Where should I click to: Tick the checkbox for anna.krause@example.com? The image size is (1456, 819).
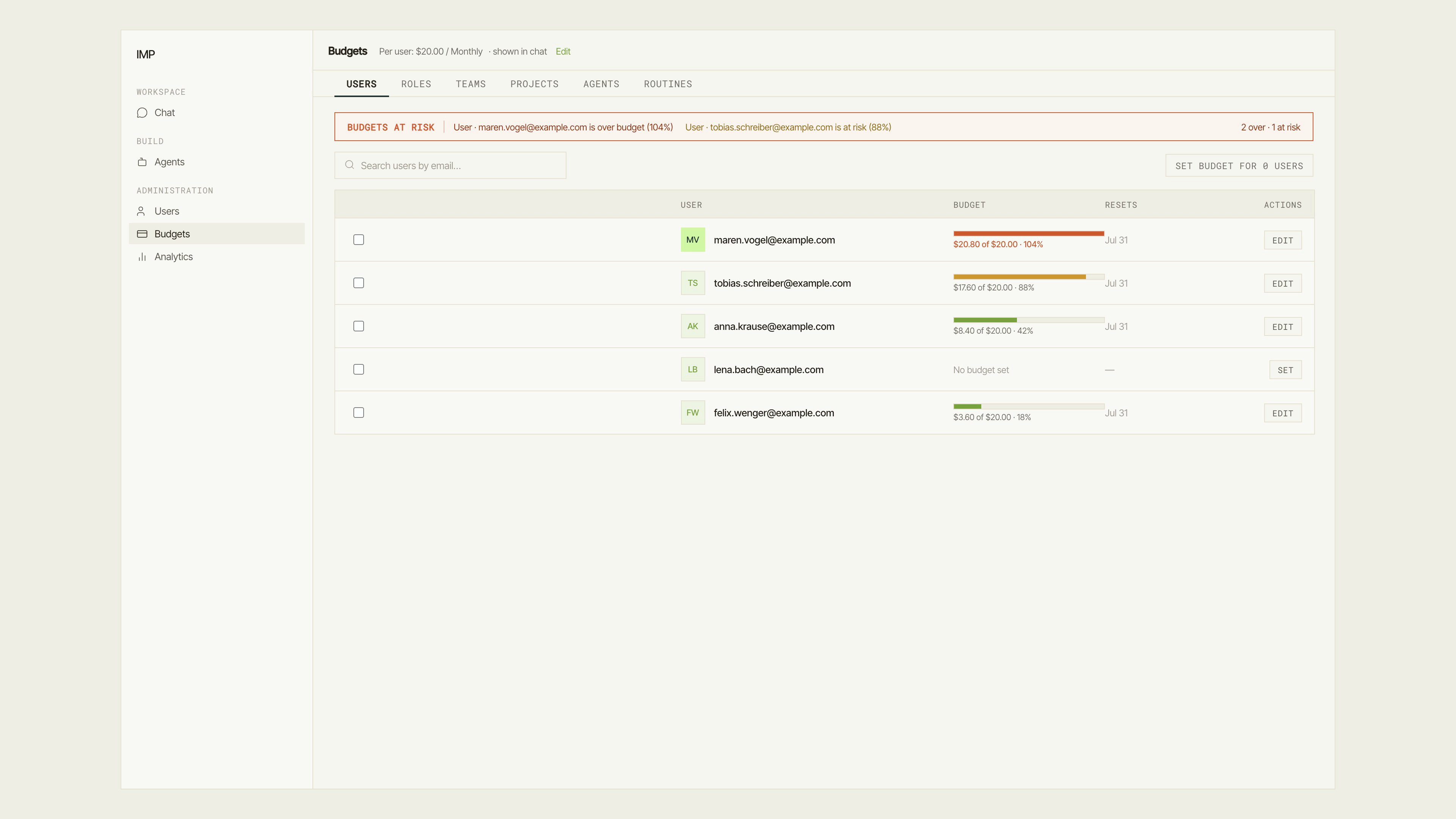pos(358,326)
